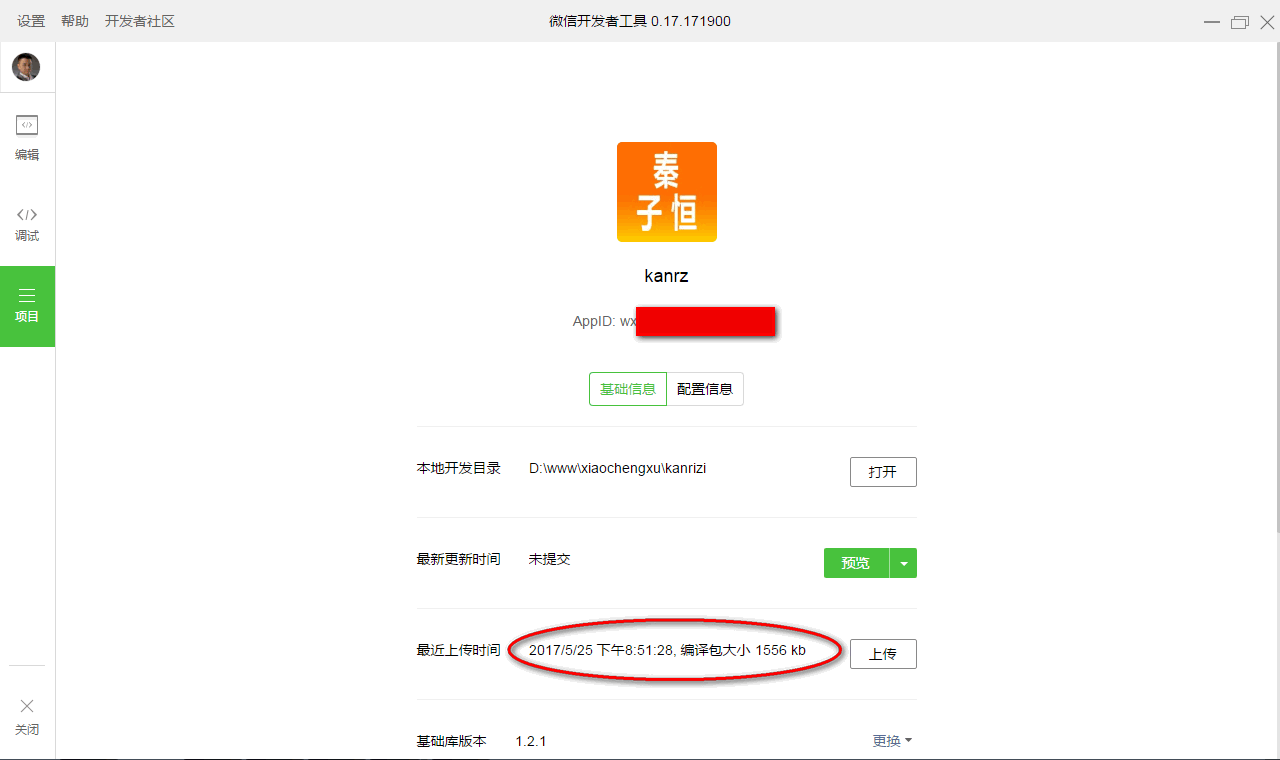The image size is (1280, 760).
Task: Open the 更换 base library dropdown
Action: coord(892,741)
